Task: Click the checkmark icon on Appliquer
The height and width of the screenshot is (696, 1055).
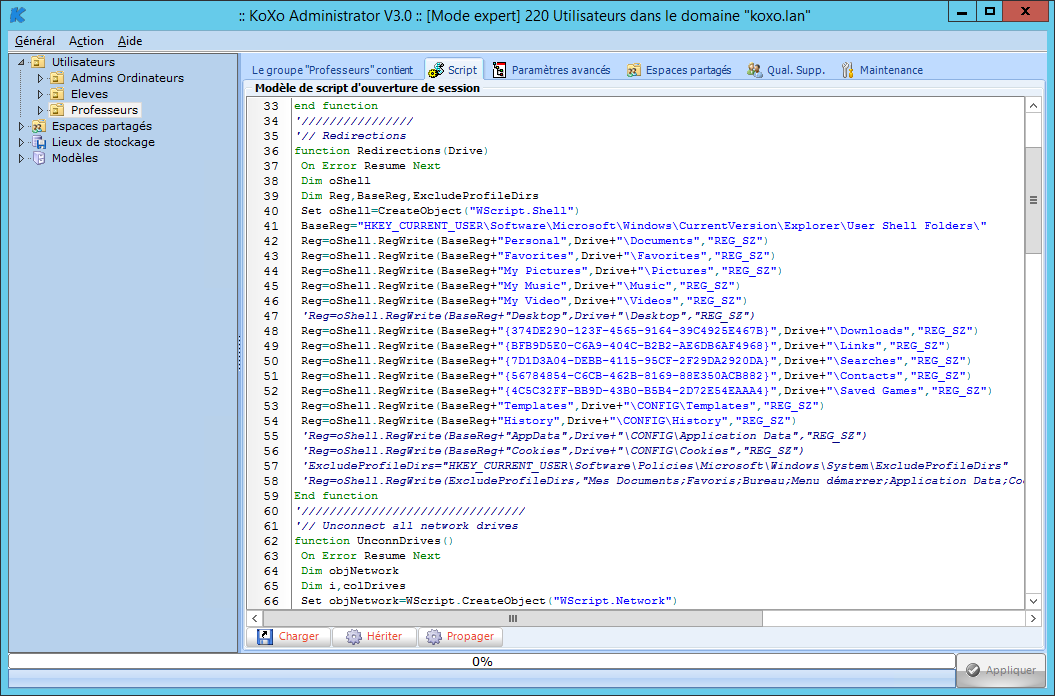Action: (973, 670)
